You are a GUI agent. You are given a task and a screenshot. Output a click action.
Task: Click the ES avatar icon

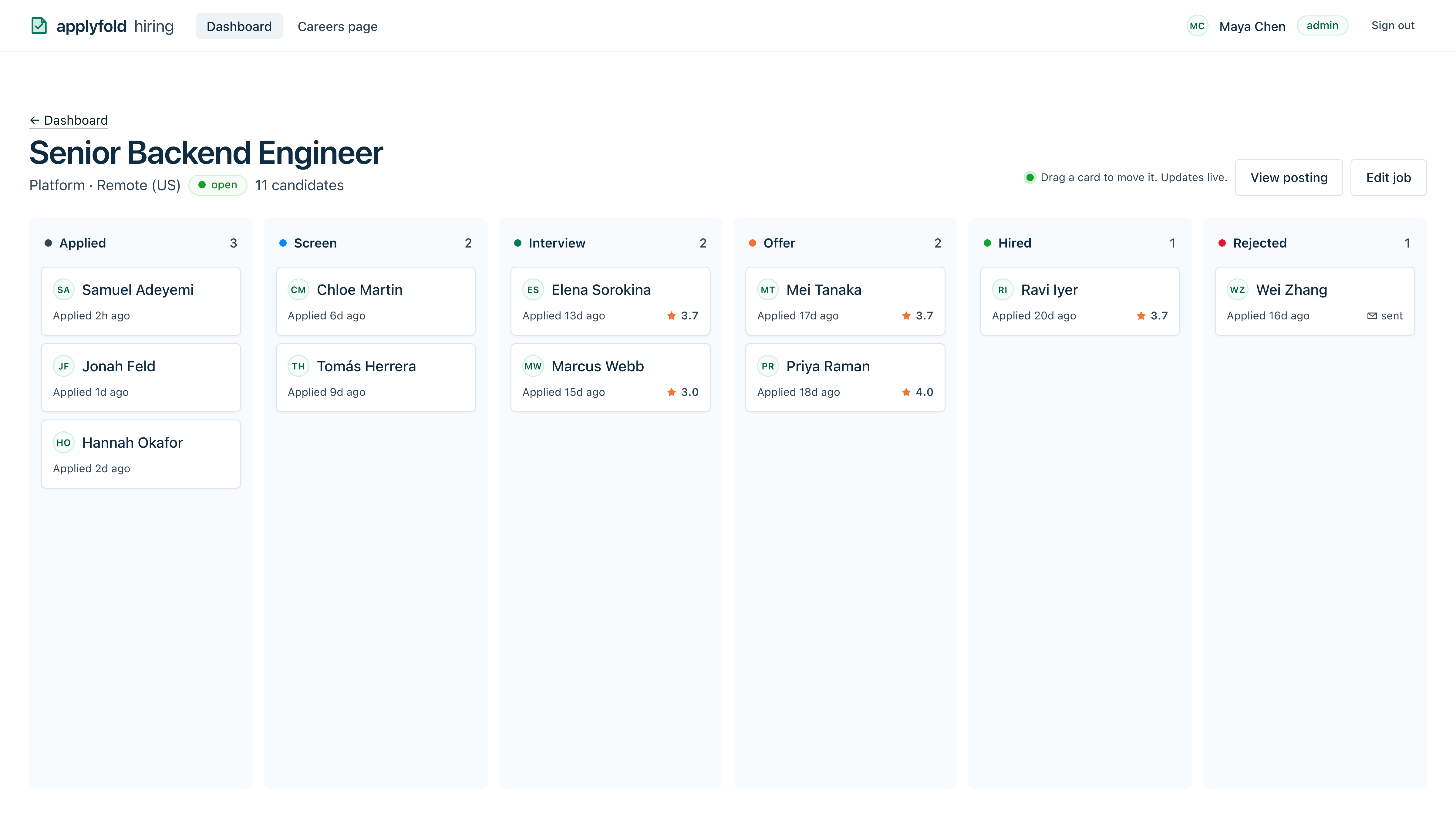533,290
